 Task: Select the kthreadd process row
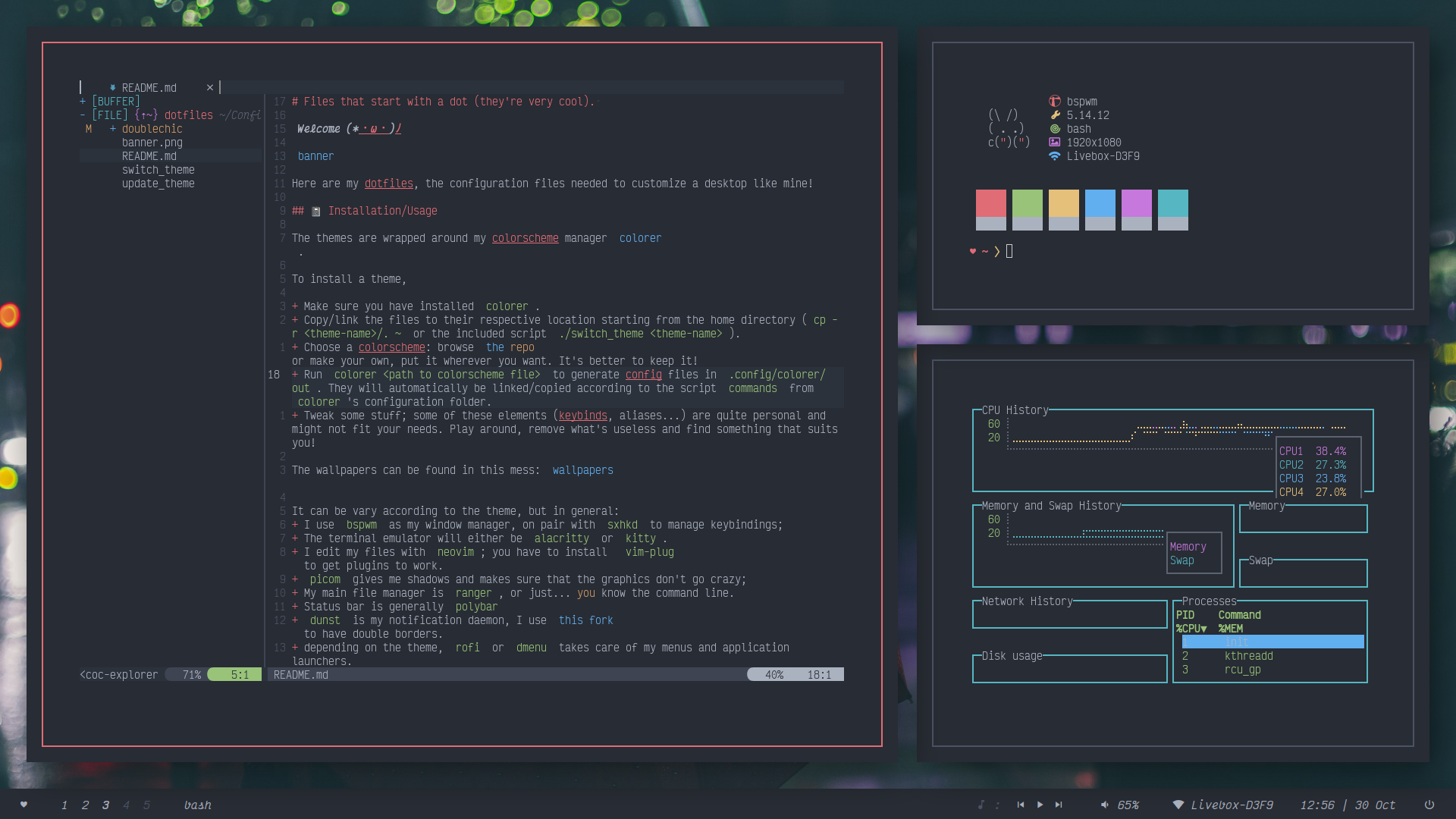click(x=1248, y=656)
